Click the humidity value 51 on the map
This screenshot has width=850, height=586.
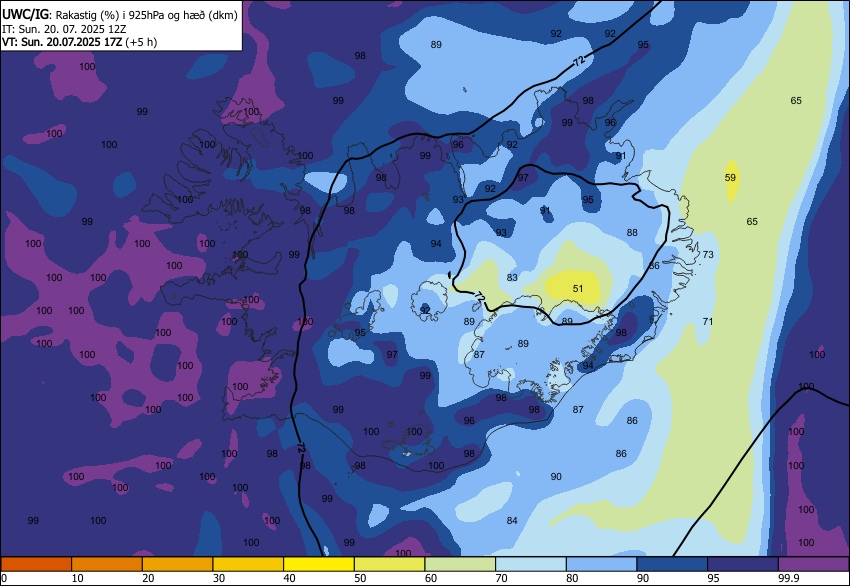pyautogui.click(x=578, y=288)
